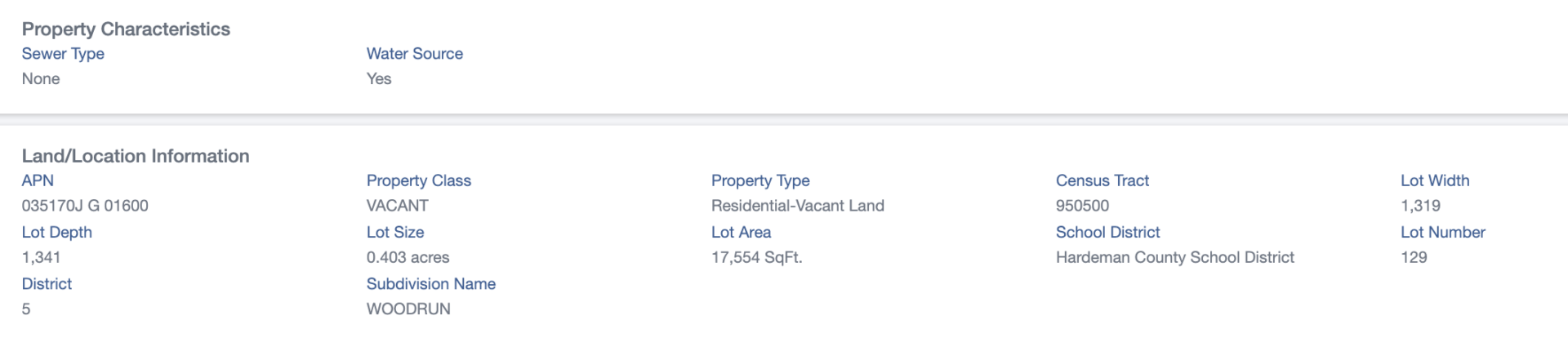Click the Census Tract label

[1102, 180]
